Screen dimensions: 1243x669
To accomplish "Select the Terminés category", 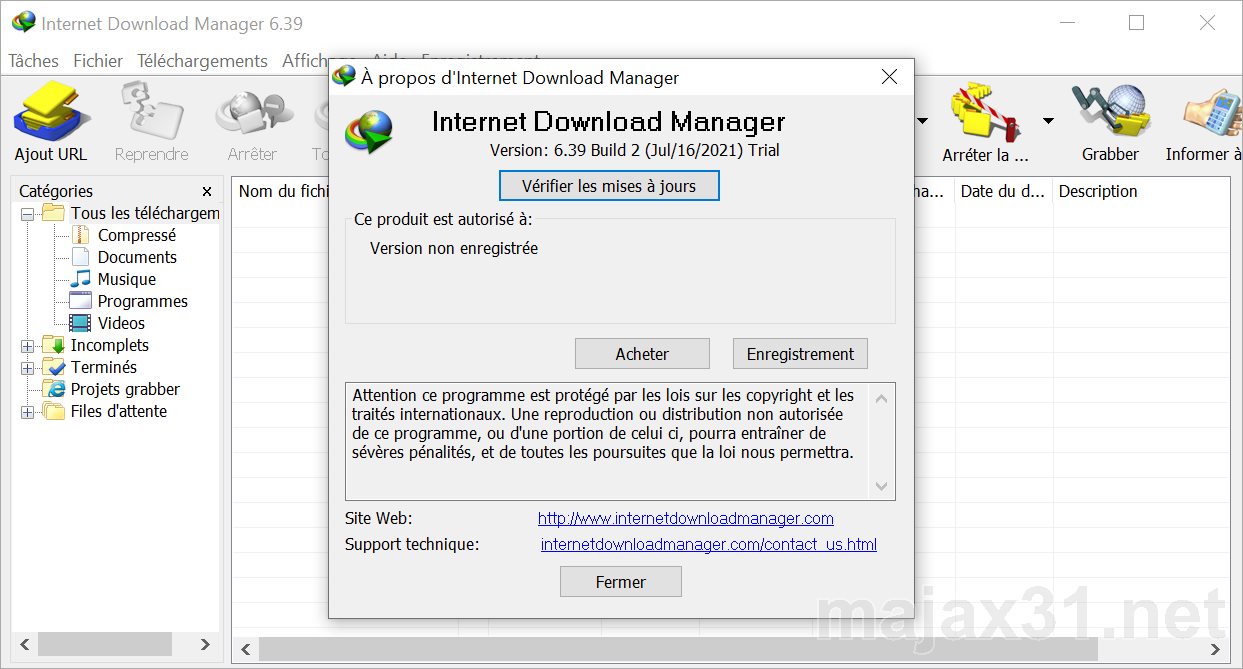I will (x=104, y=367).
